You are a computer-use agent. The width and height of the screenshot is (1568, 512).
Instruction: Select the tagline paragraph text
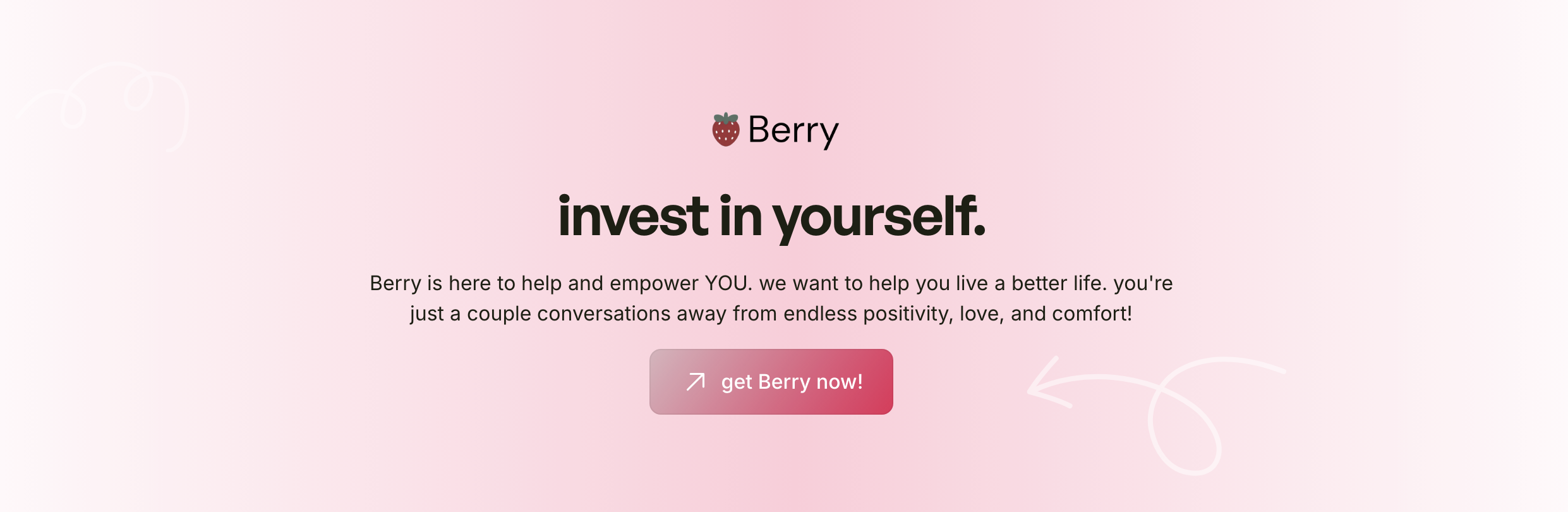tap(771, 298)
